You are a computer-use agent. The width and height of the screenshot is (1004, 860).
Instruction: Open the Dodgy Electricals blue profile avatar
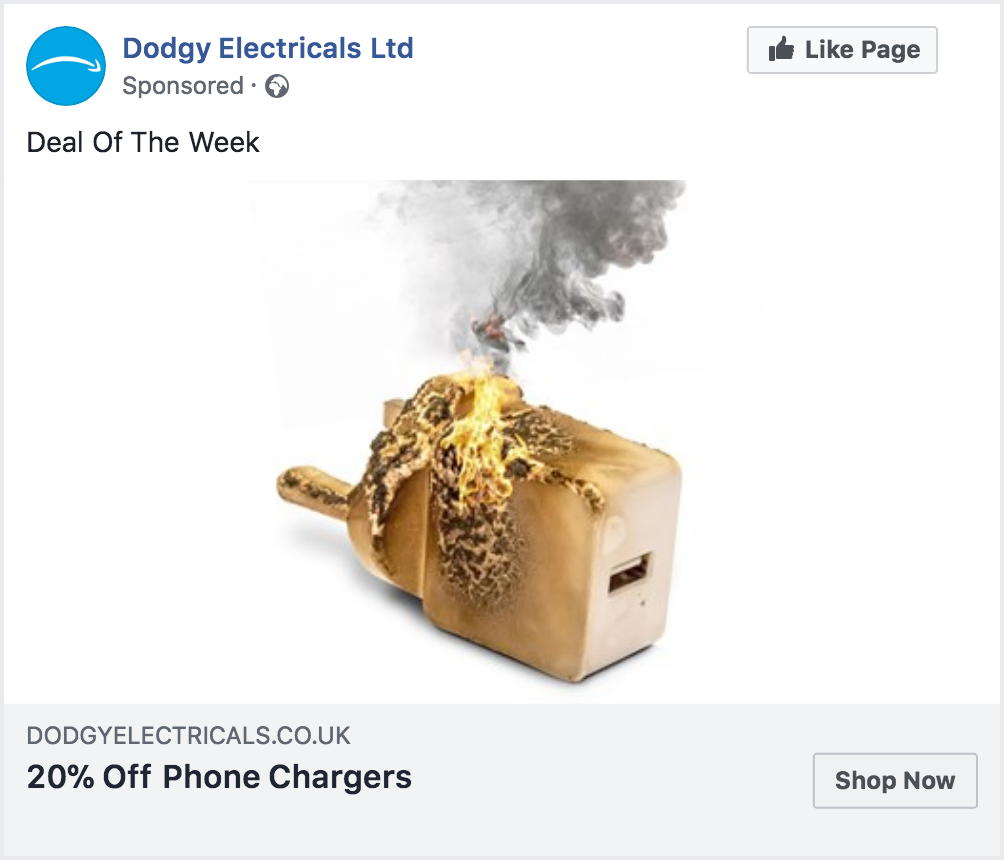coord(66,66)
